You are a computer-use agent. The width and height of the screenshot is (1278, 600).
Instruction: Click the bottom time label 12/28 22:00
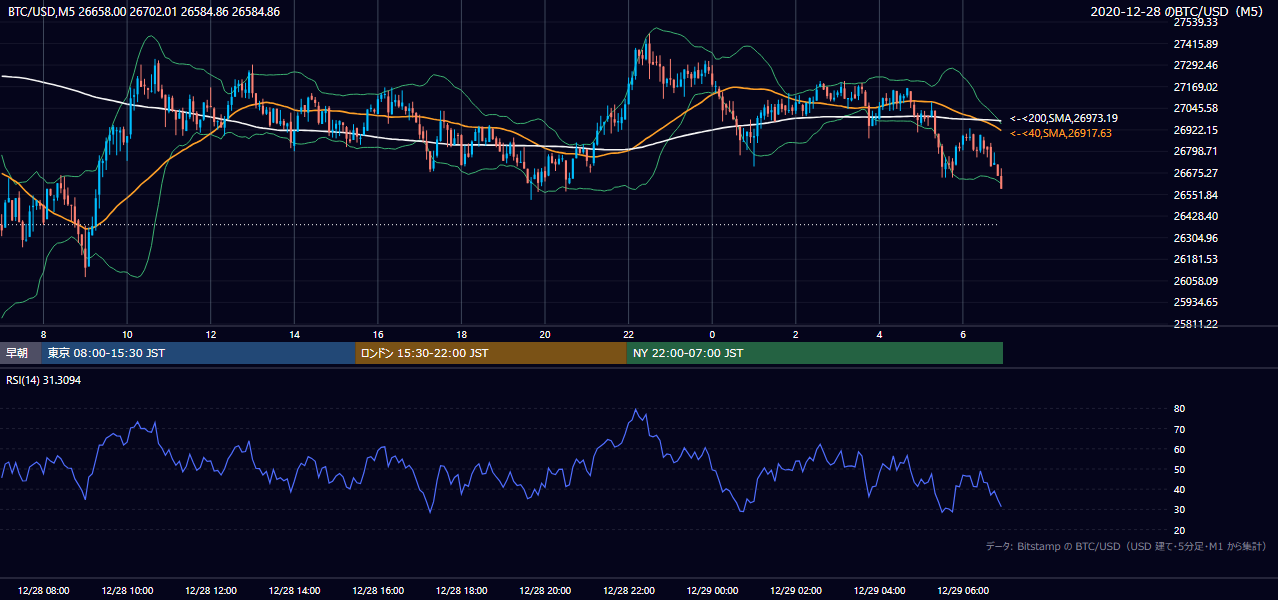coord(628,591)
